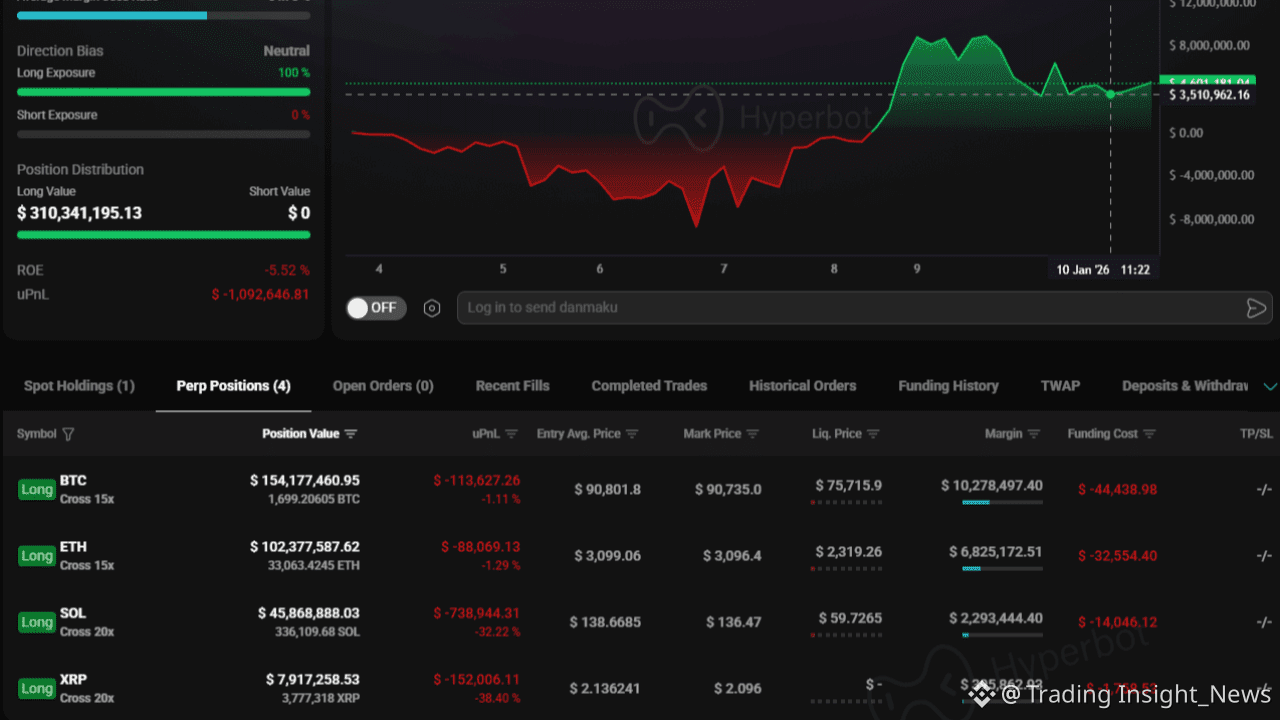Click the BTC Long position badge
Screen dimensions: 1280x720
[x=37, y=489]
